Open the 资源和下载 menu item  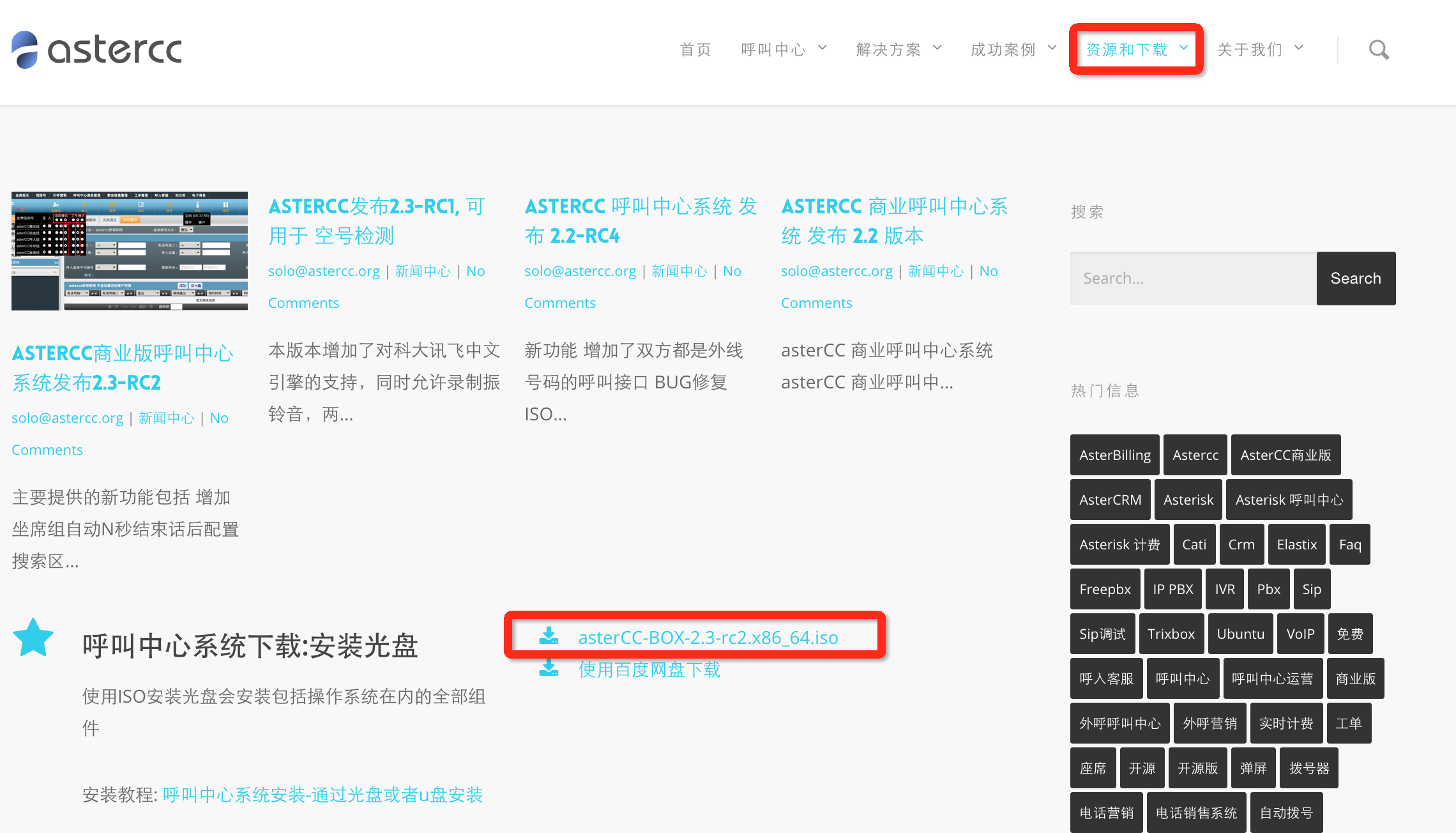[1127, 50]
